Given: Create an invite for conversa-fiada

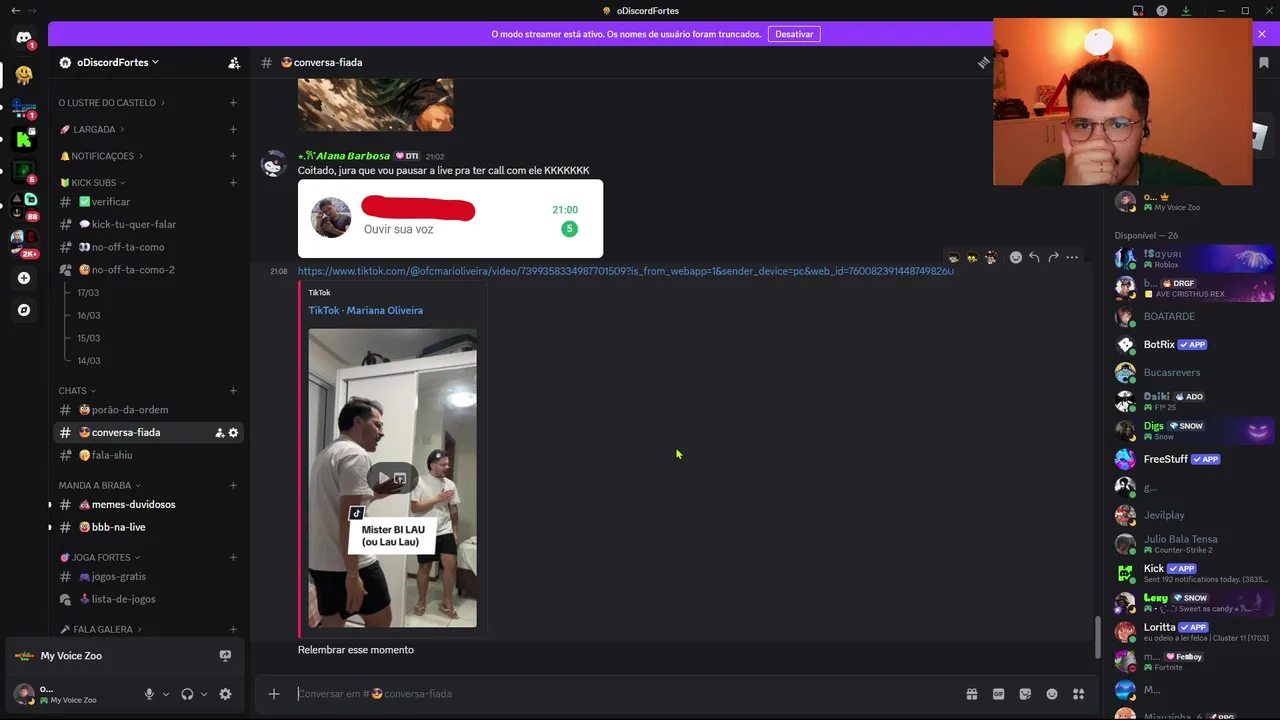Looking at the screenshot, I should click(x=219, y=433).
